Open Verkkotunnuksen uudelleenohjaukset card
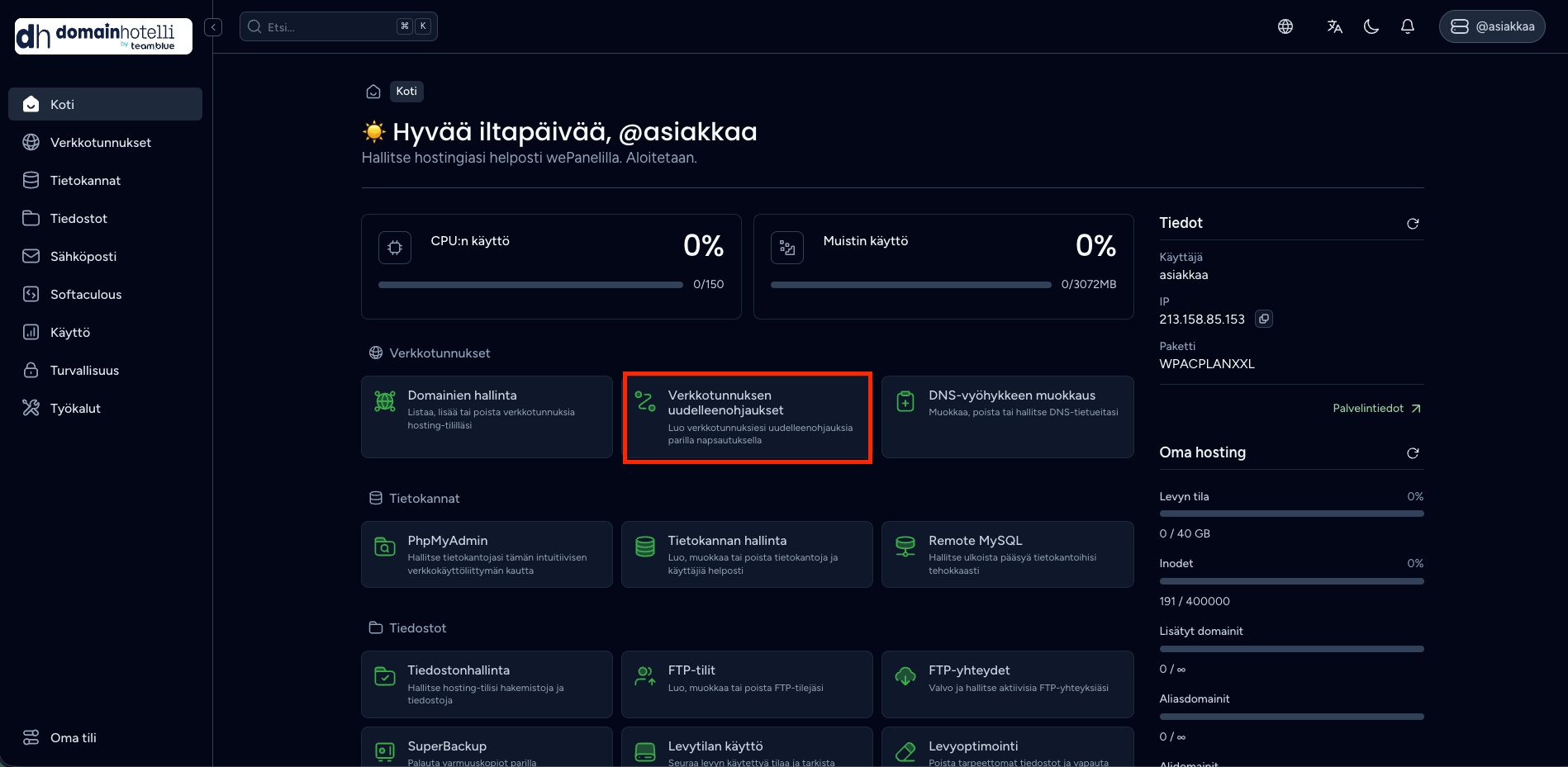The height and width of the screenshot is (767, 1568). coord(747,417)
